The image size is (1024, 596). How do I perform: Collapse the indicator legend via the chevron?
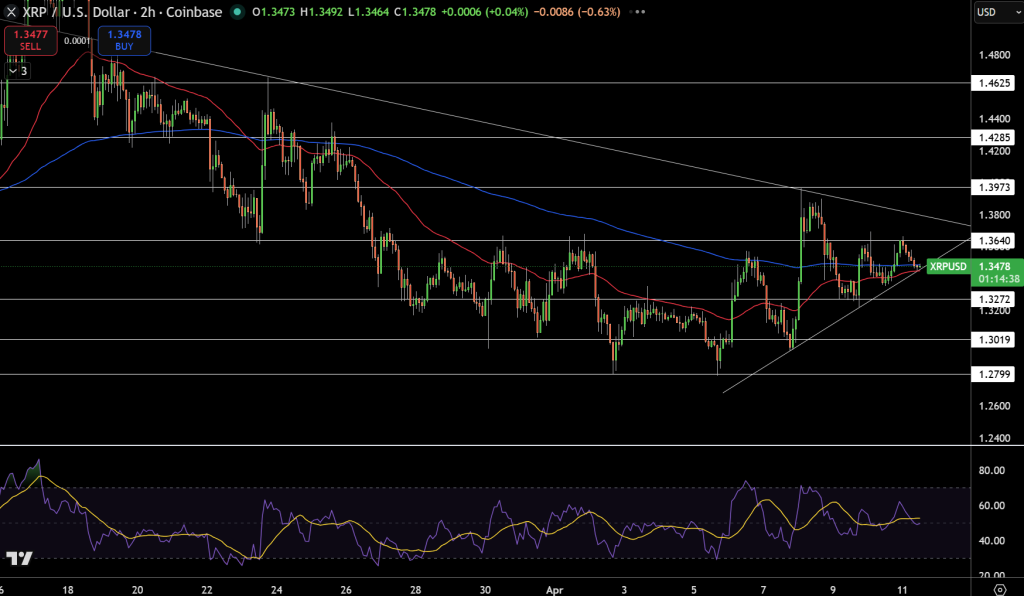[x=11, y=71]
